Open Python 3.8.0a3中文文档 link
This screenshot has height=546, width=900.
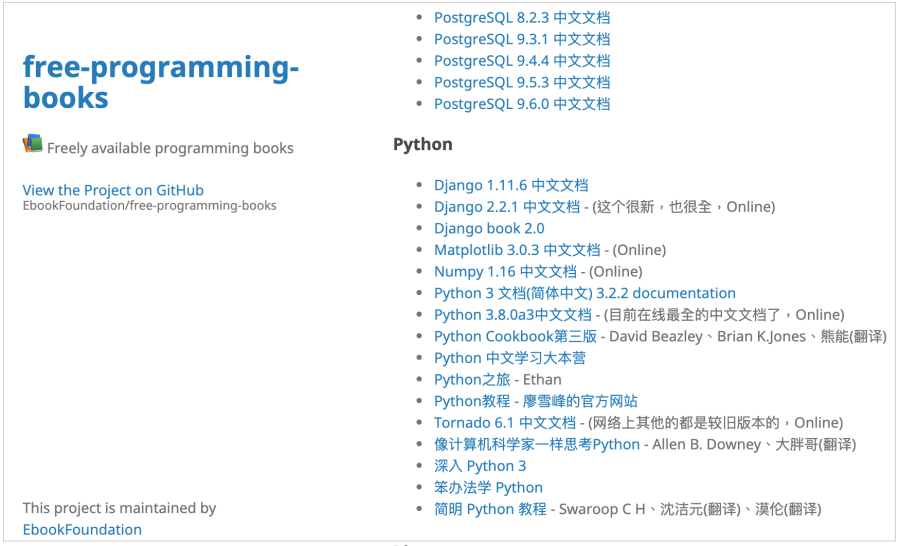coord(513,315)
